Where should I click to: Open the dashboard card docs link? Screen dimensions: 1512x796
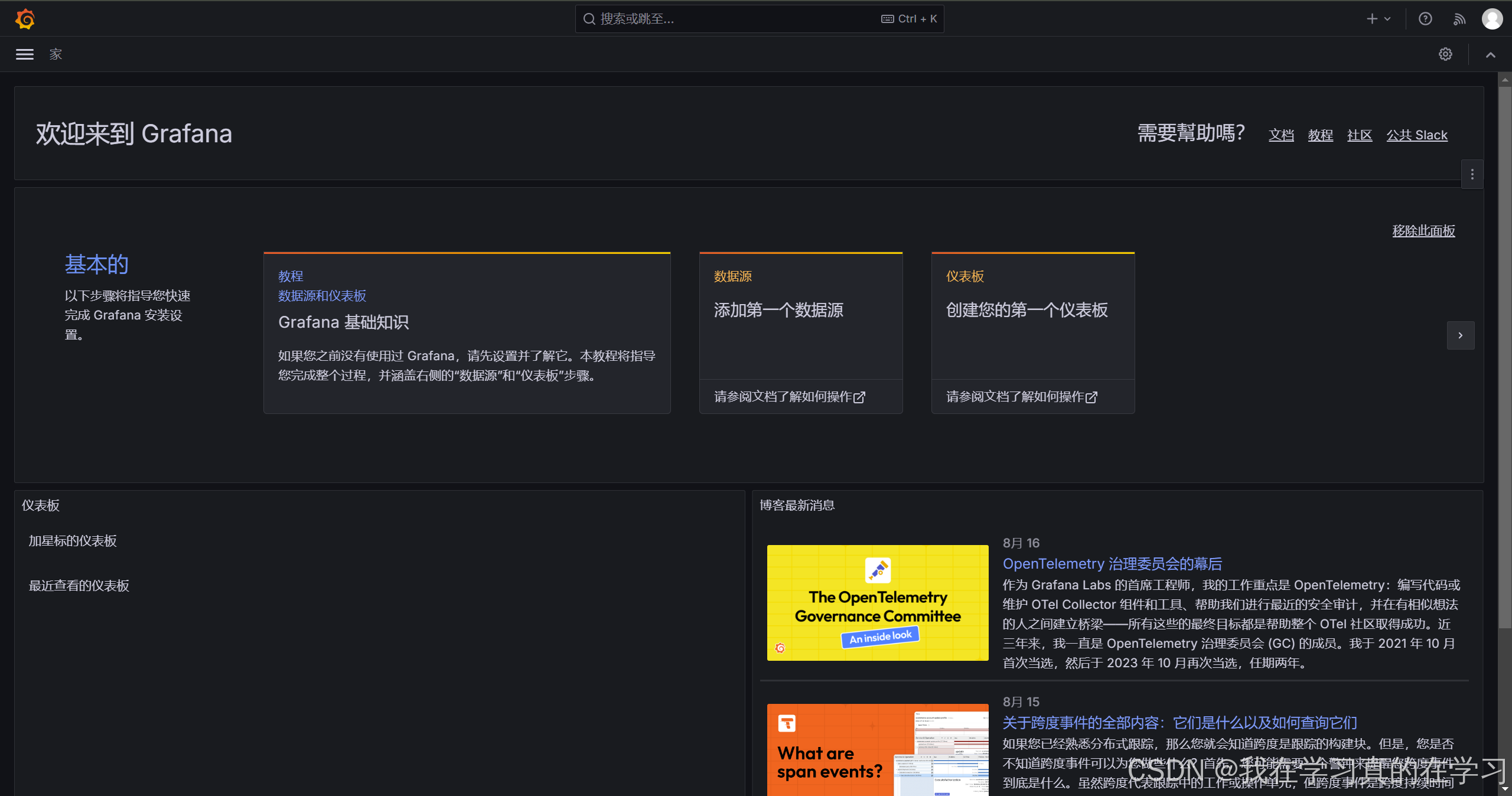point(1022,397)
